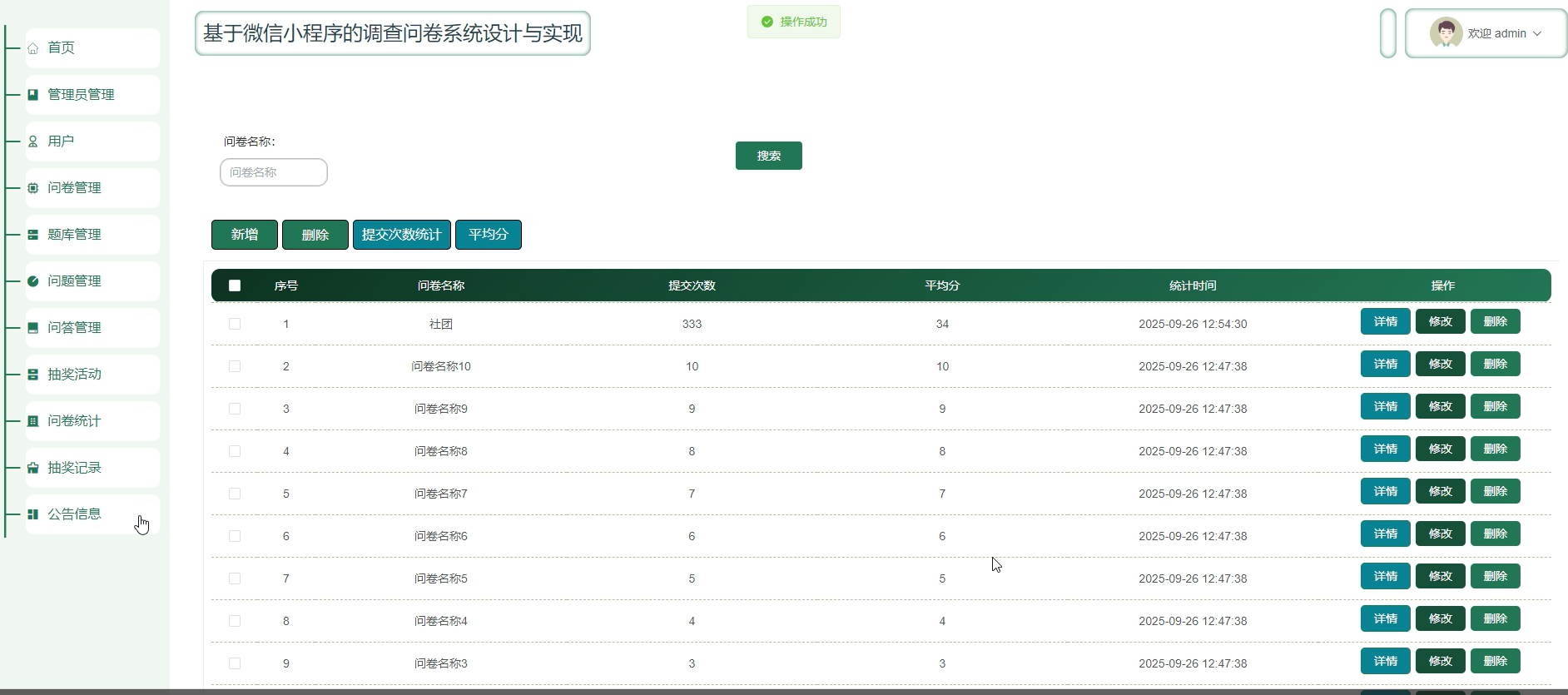This screenshot has height=695, width=1568.
Task: Click 修改 for 问卷名称4
Action: pyautogui.click(x=1441, y=618)
